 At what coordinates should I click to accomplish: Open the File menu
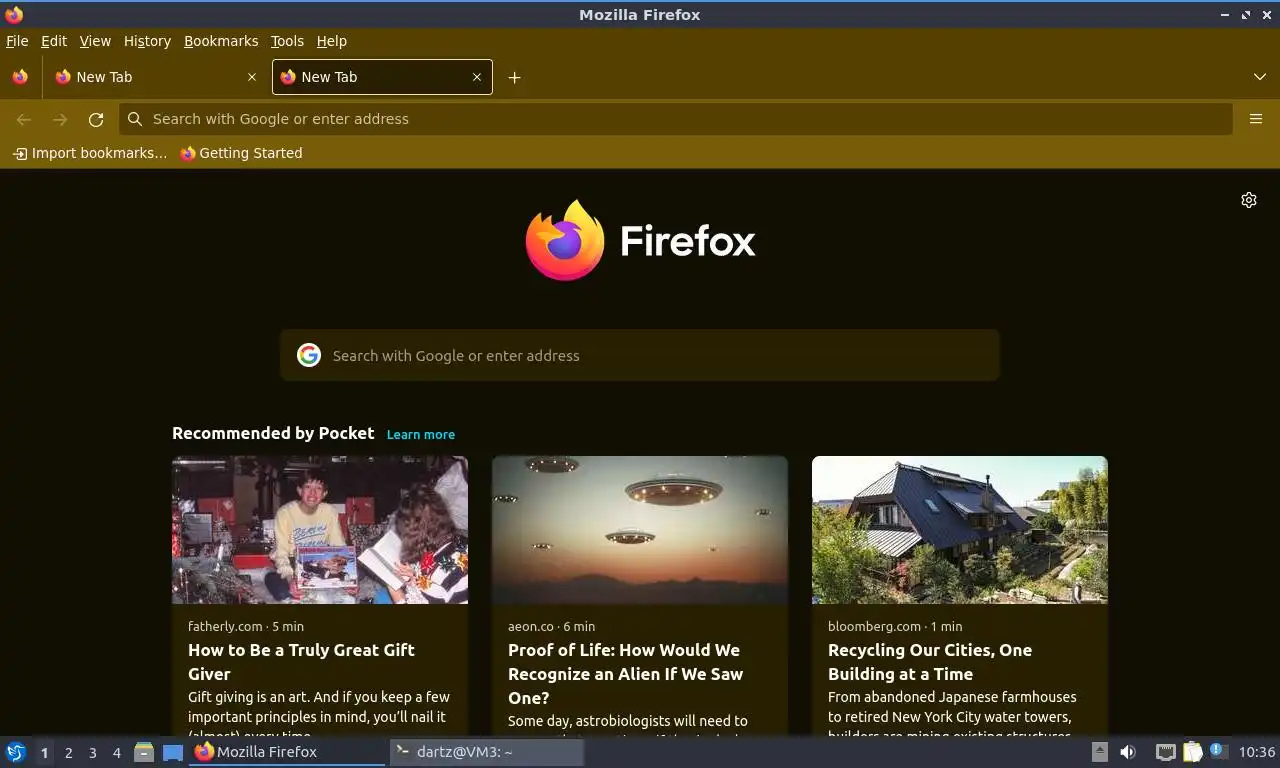pos(17,41)
